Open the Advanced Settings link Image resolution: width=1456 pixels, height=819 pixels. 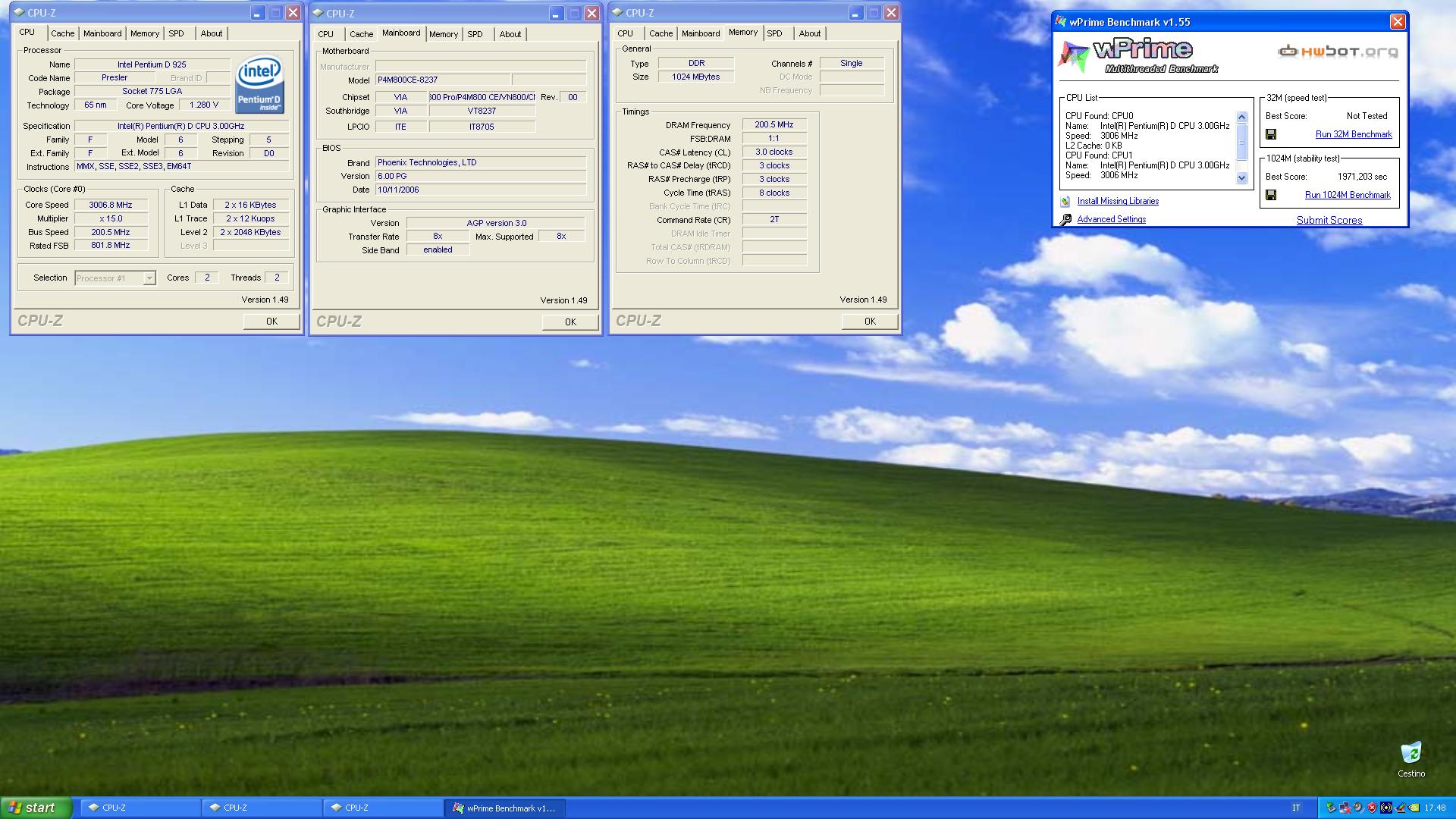point(1111,219)
